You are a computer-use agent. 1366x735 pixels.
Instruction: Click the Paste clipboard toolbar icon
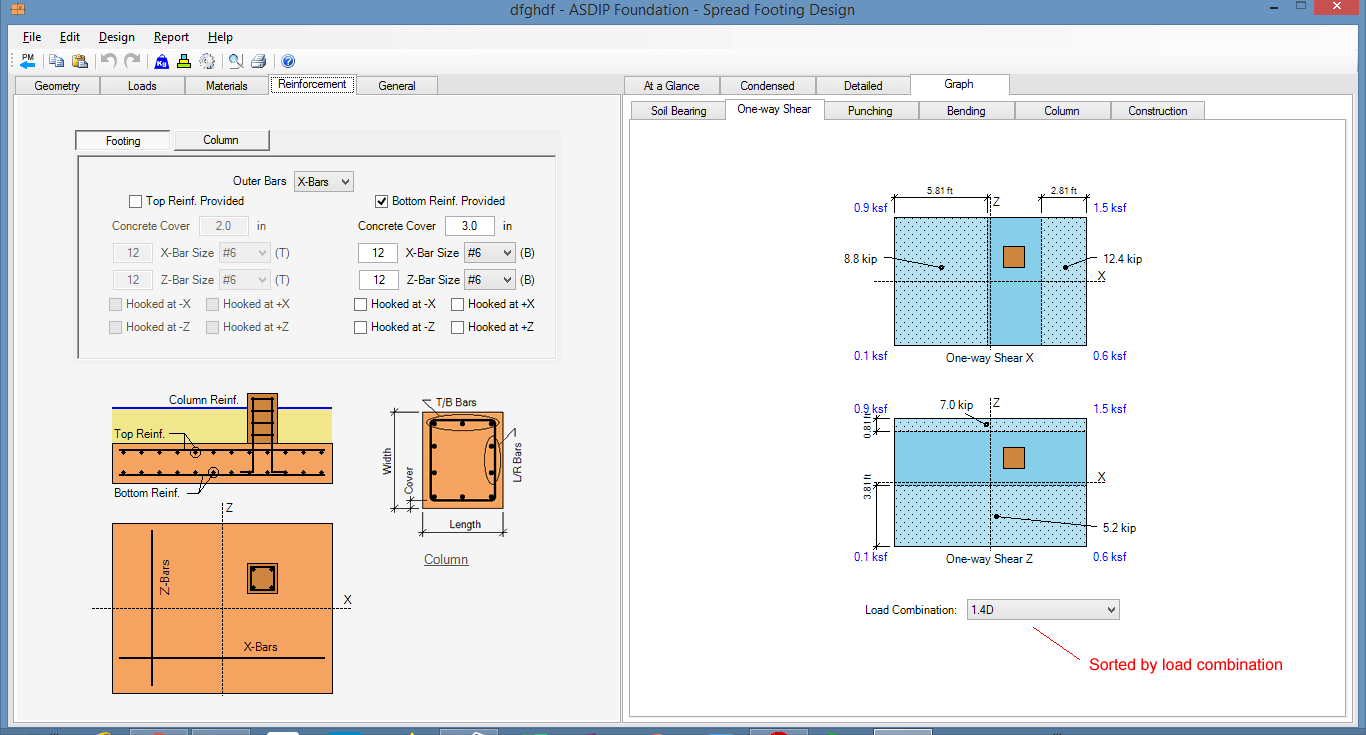pos(80,61)
